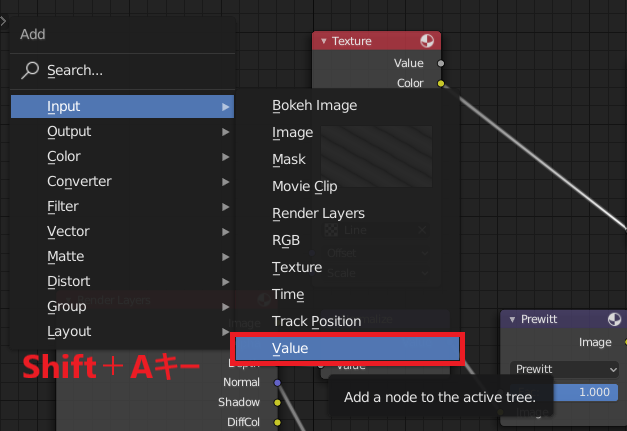Open the Distort submenu
The image size is (627, 431).
click(x=122, y=281)
